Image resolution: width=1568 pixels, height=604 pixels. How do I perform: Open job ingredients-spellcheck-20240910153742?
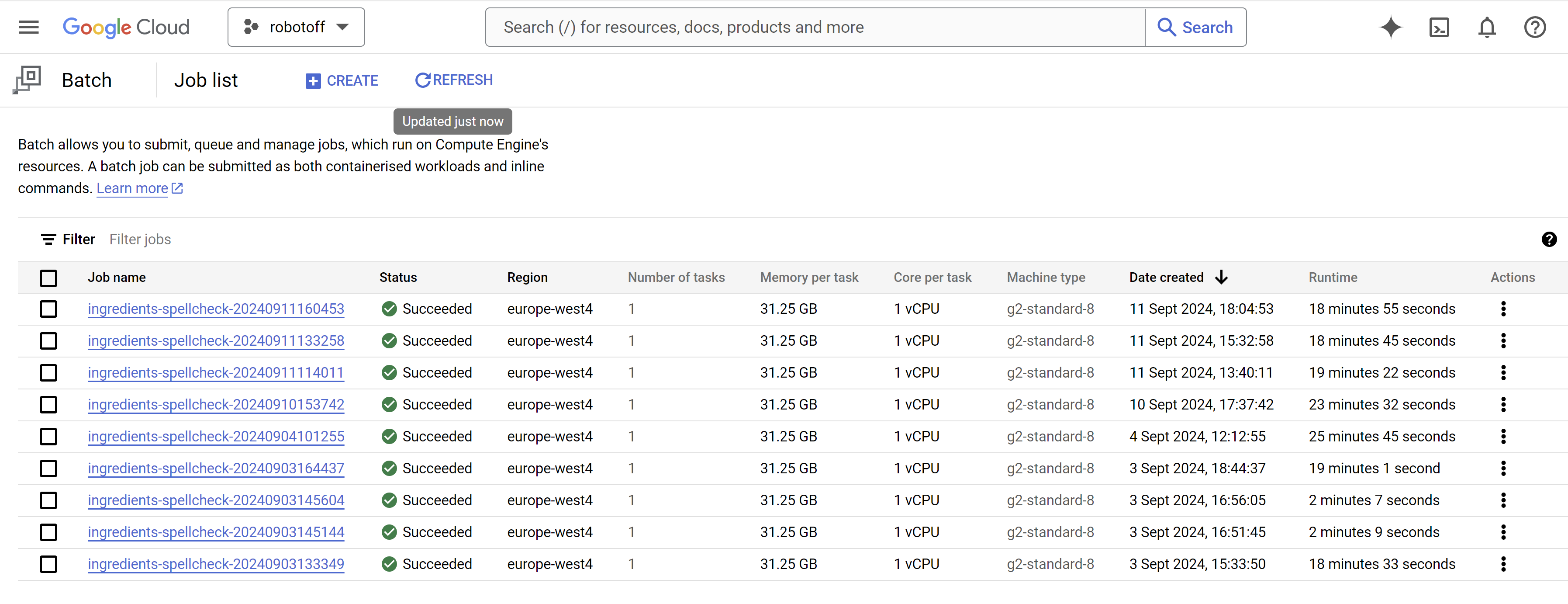coord(215,405)
